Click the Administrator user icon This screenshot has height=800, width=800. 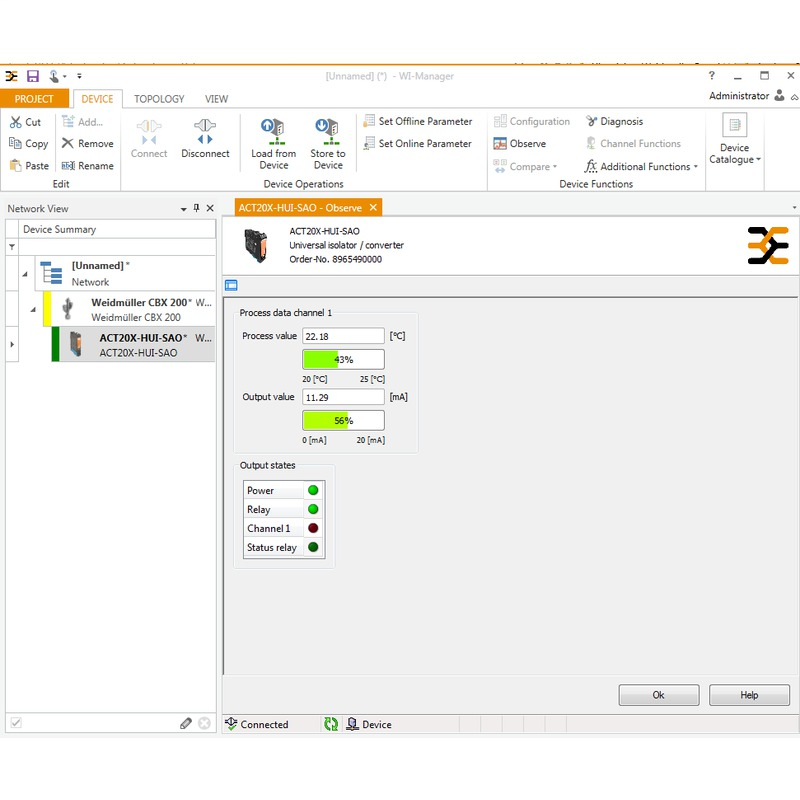(779, 95)
